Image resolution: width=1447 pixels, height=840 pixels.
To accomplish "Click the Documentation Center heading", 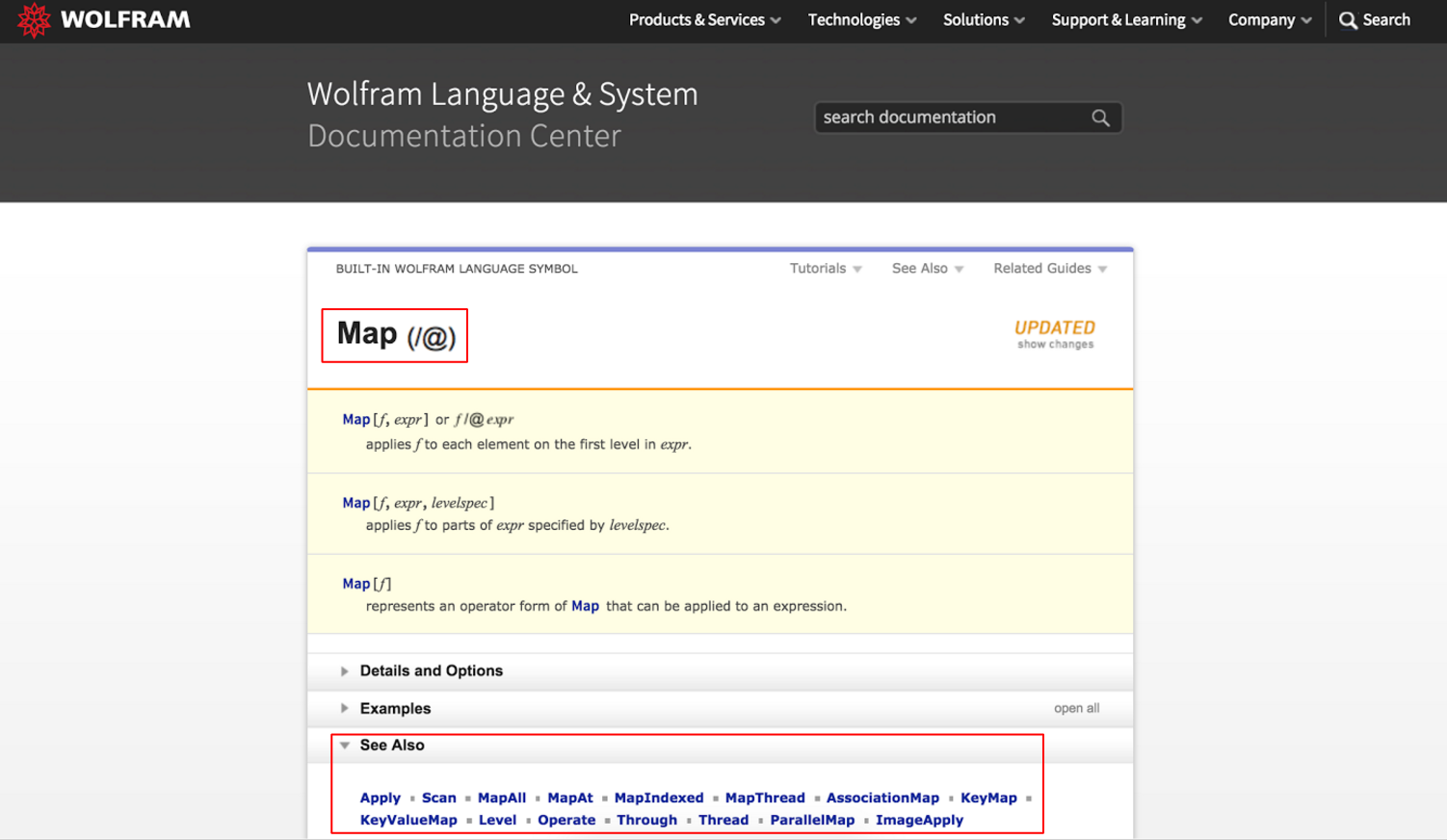I will 464,137.
